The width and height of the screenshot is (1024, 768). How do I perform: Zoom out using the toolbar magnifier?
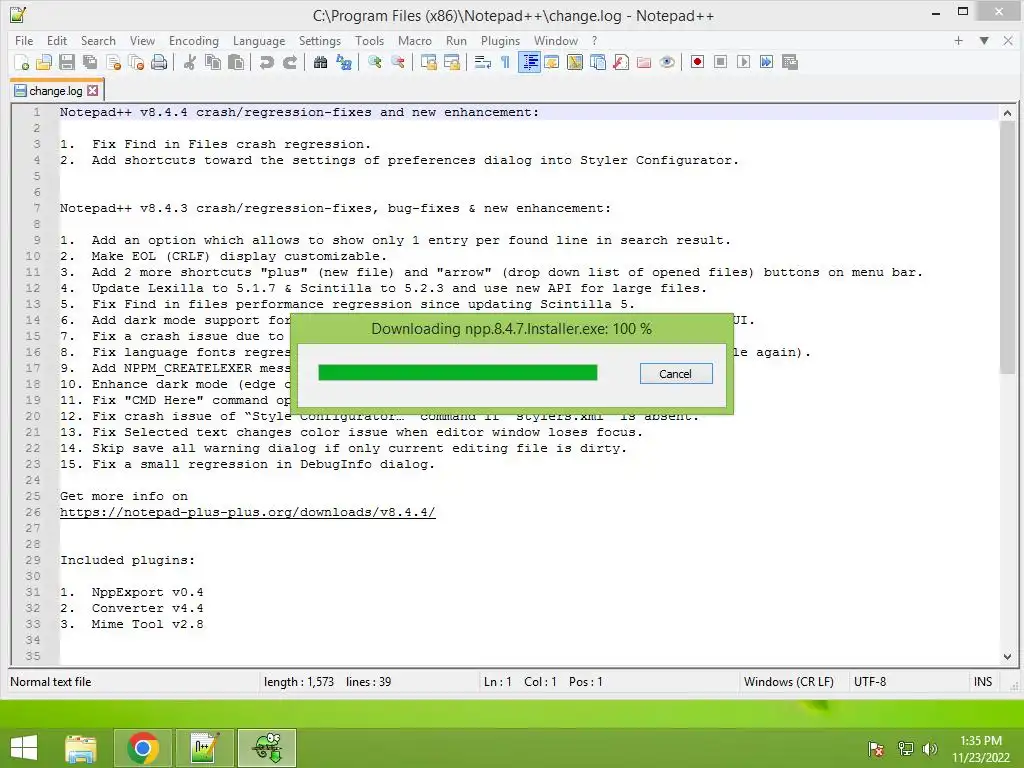(x=398, y=62)
